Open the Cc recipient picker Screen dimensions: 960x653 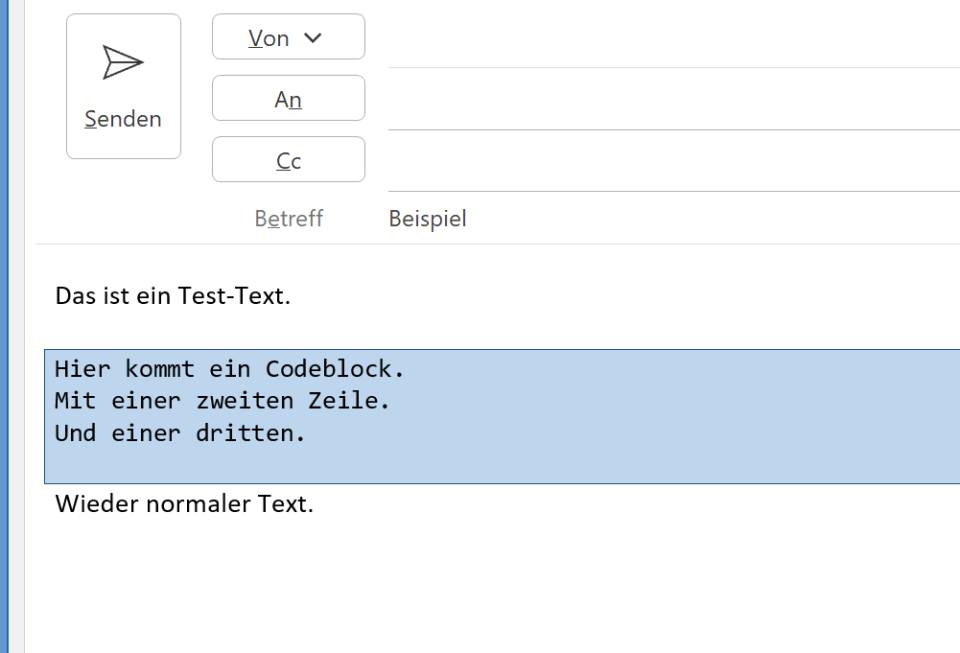(288, 159)
